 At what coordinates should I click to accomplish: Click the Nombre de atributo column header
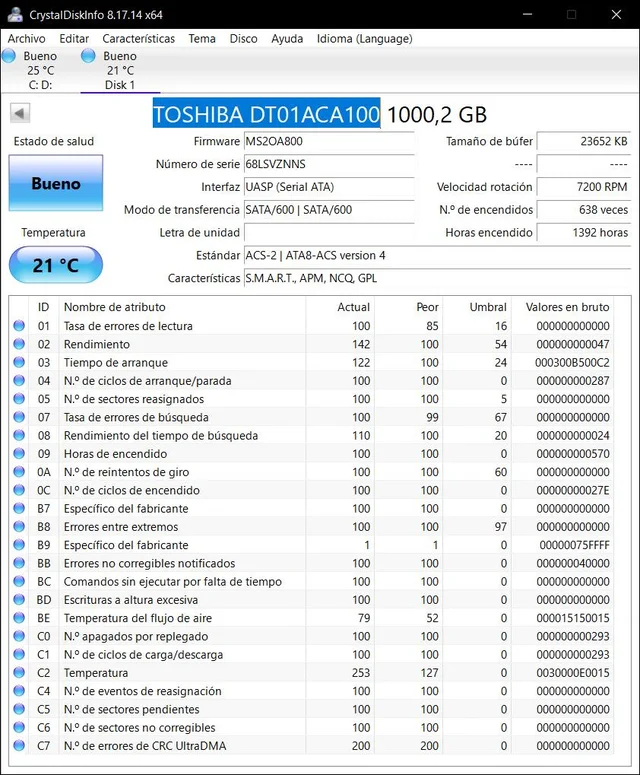(x=182, y=307)
